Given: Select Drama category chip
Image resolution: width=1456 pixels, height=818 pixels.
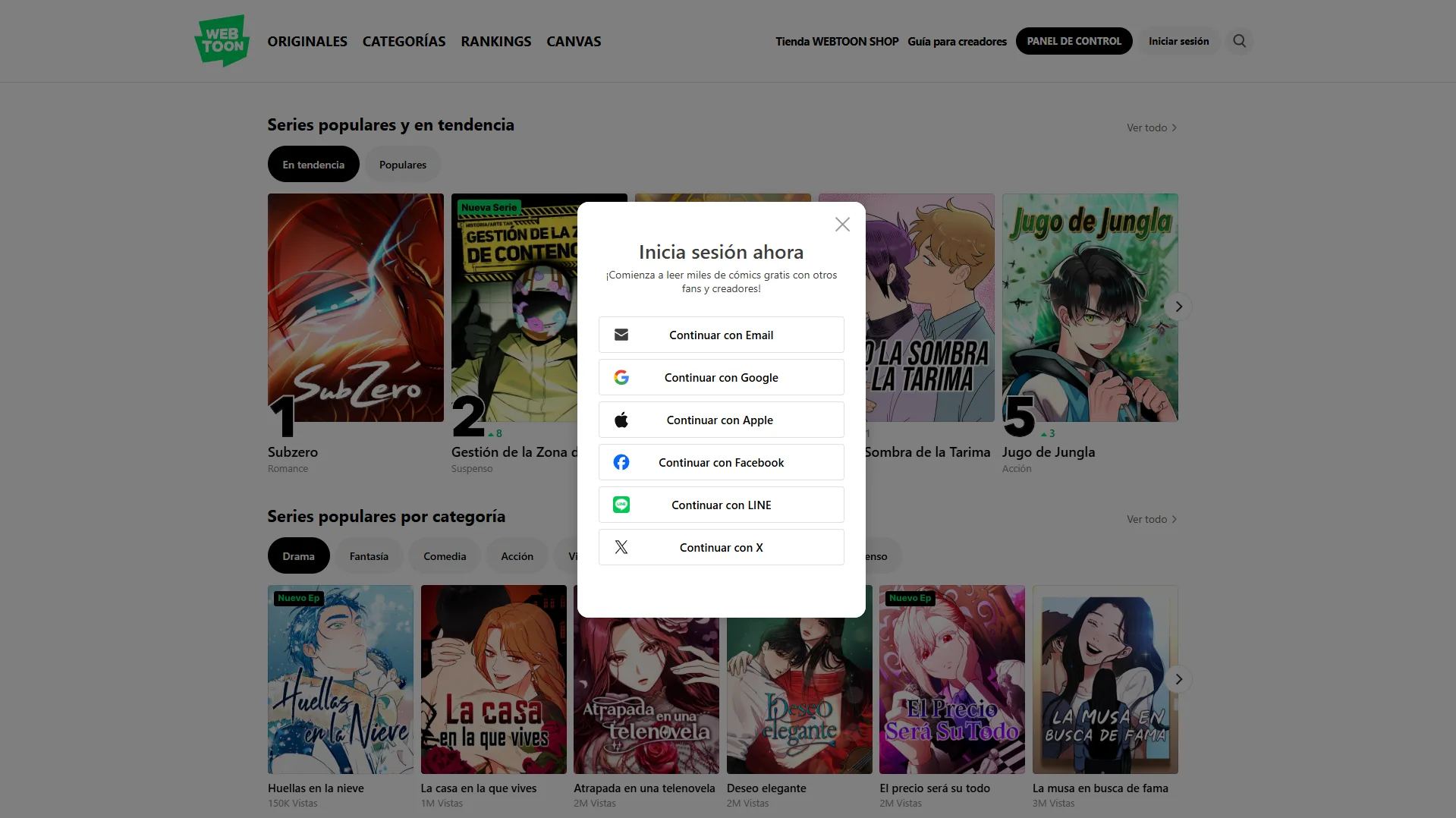Looking at the screenshot, I should (x=298, y=555).
